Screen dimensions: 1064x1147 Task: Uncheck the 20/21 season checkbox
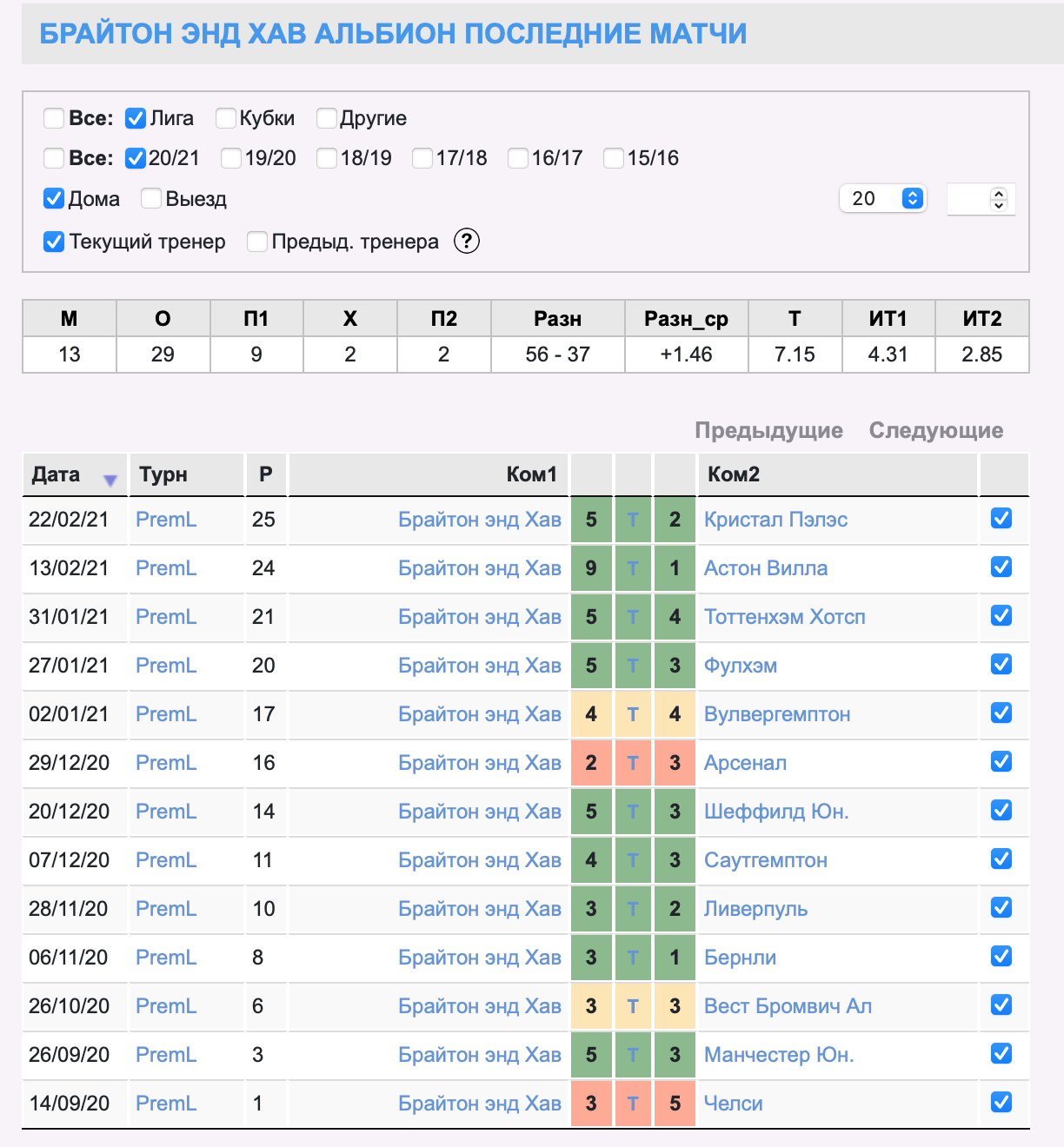pos(136,158)
